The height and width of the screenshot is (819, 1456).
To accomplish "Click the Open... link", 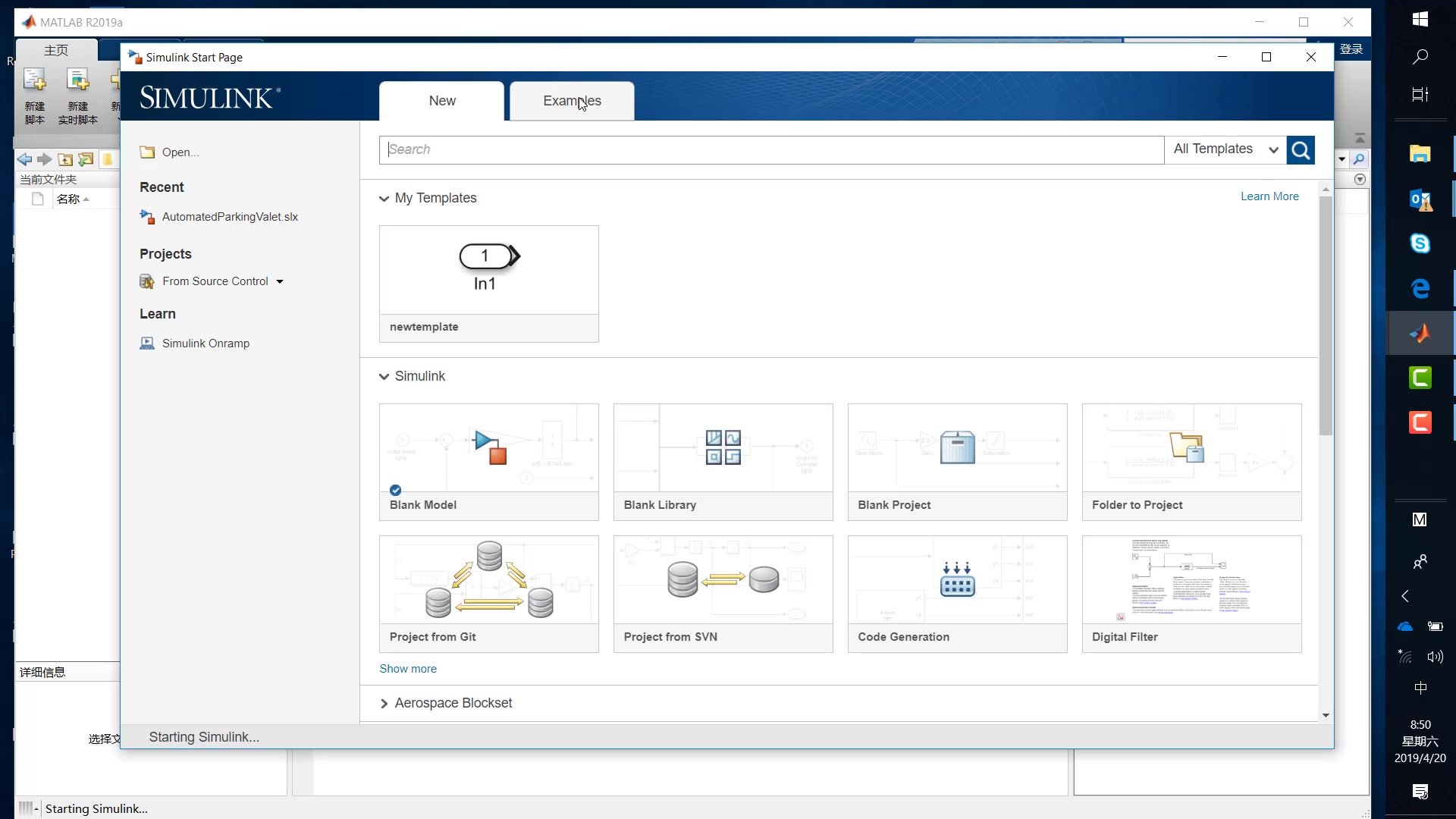I will [180, 152].
